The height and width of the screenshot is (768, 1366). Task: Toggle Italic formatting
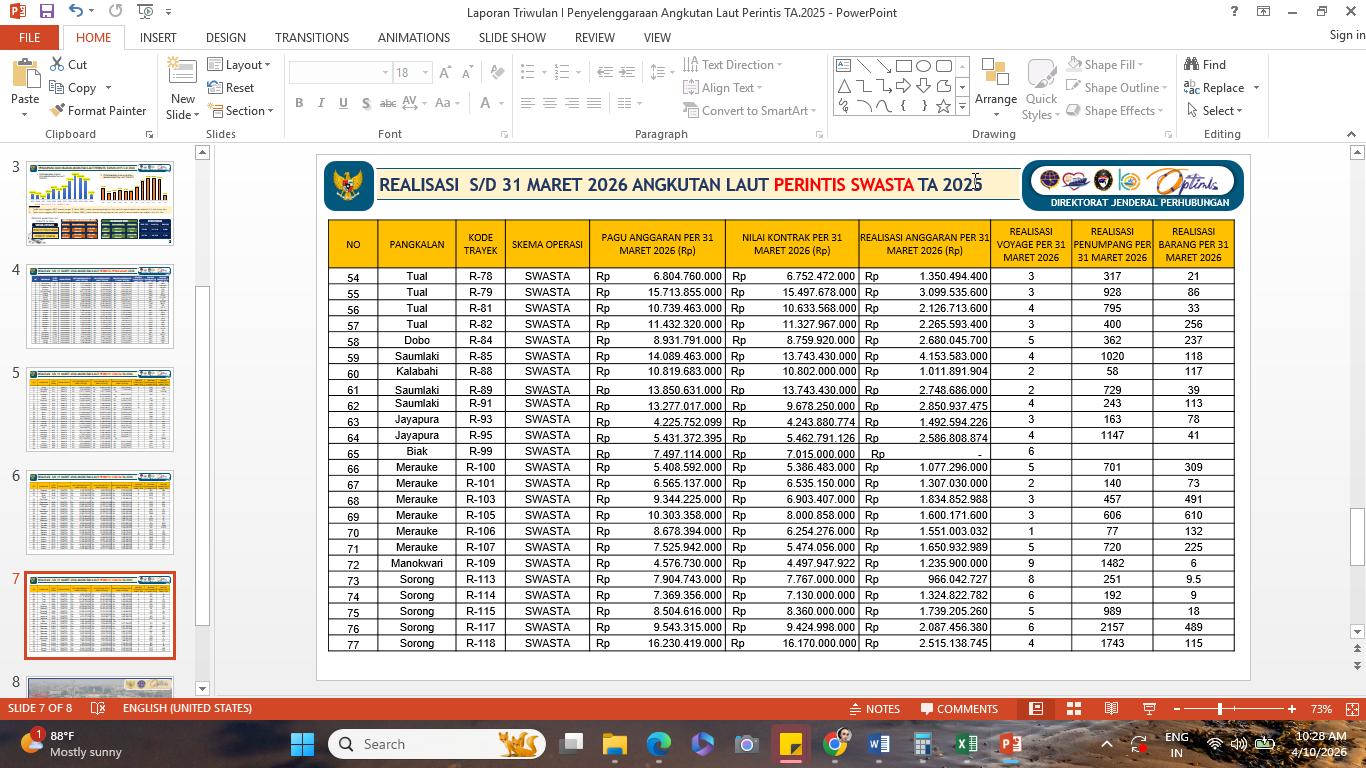[x=321, y=103]
